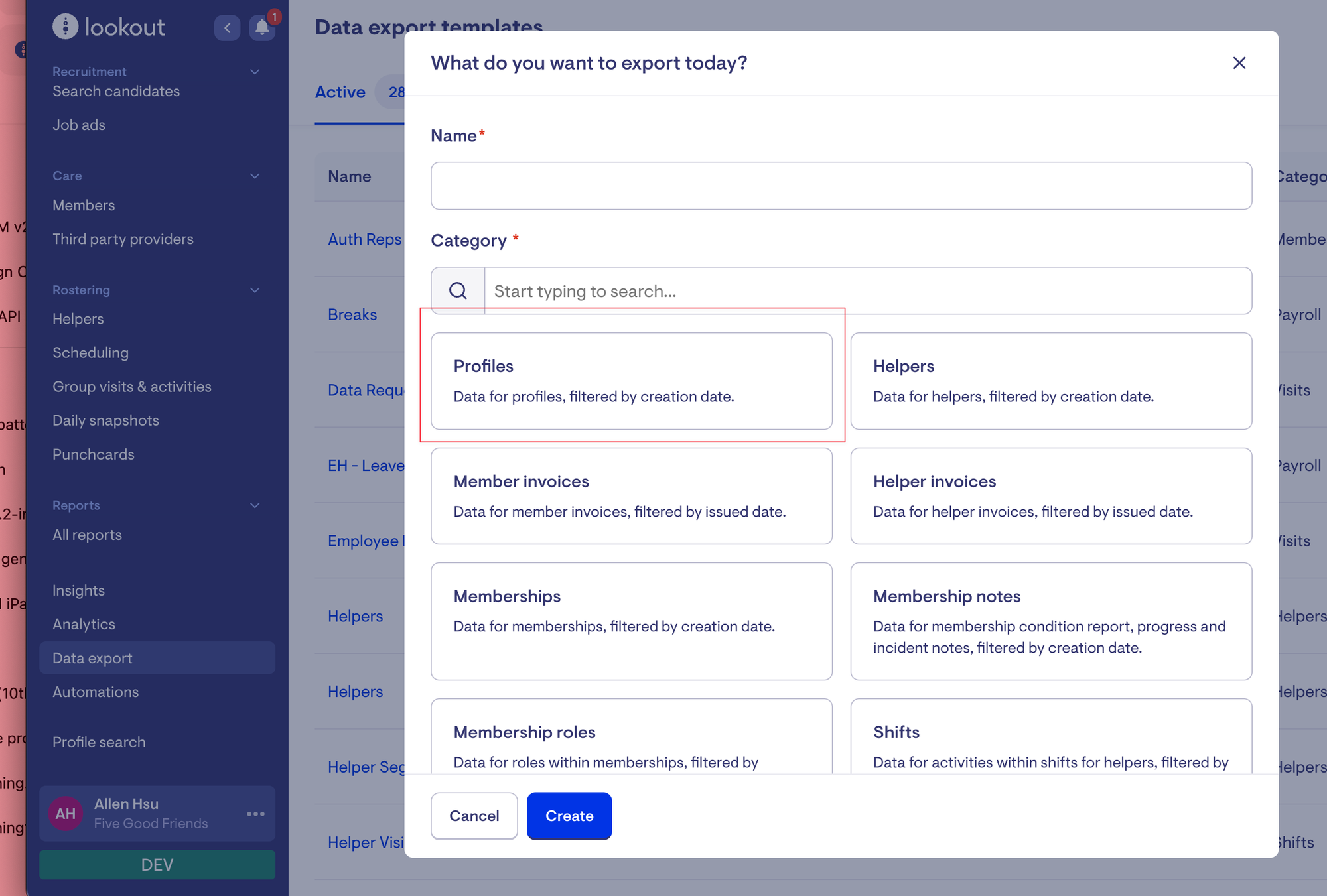Open user menu three-dots icon

255,814
